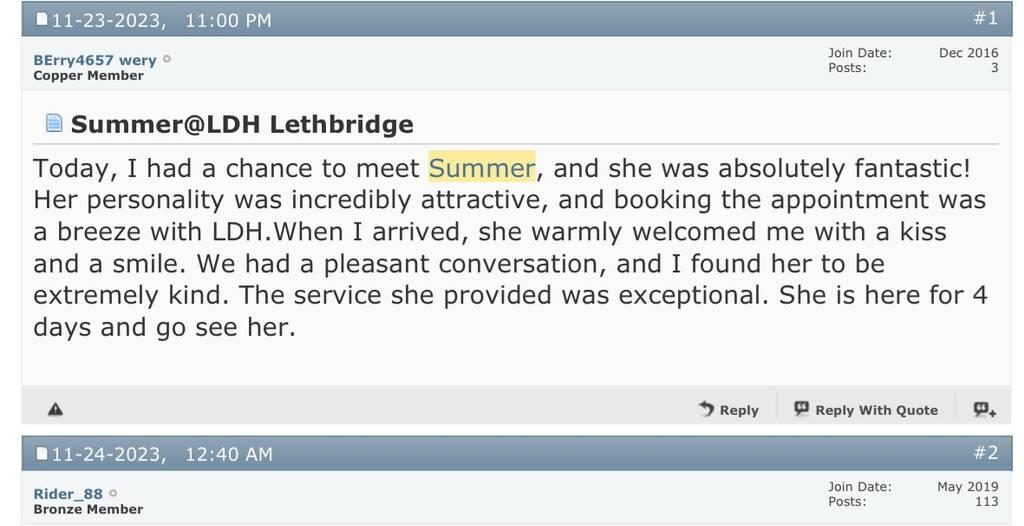Open Rider_88's profile

point(68,493)
